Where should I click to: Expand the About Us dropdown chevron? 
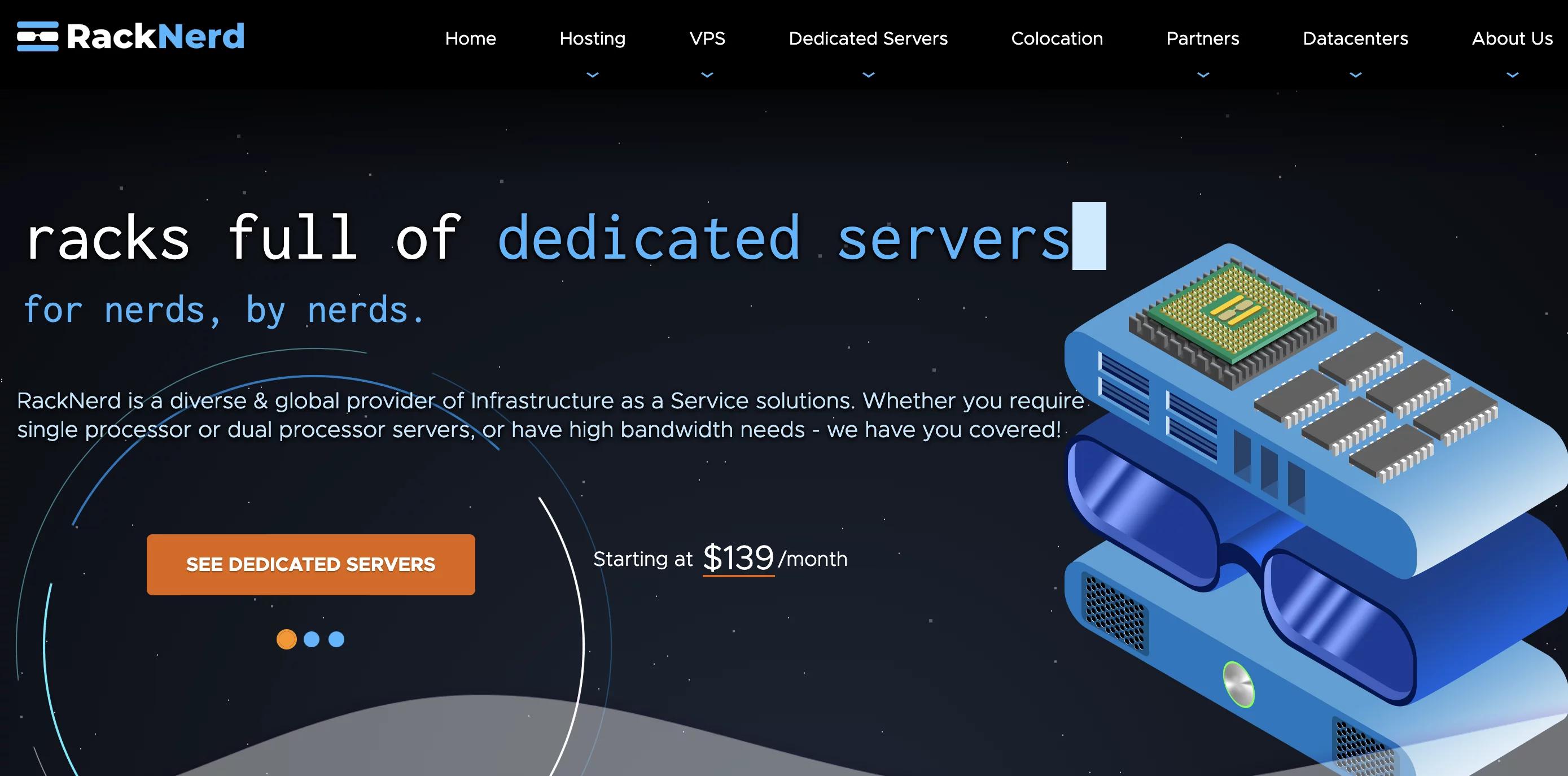pyautogui.click(x=1513, y=75)
